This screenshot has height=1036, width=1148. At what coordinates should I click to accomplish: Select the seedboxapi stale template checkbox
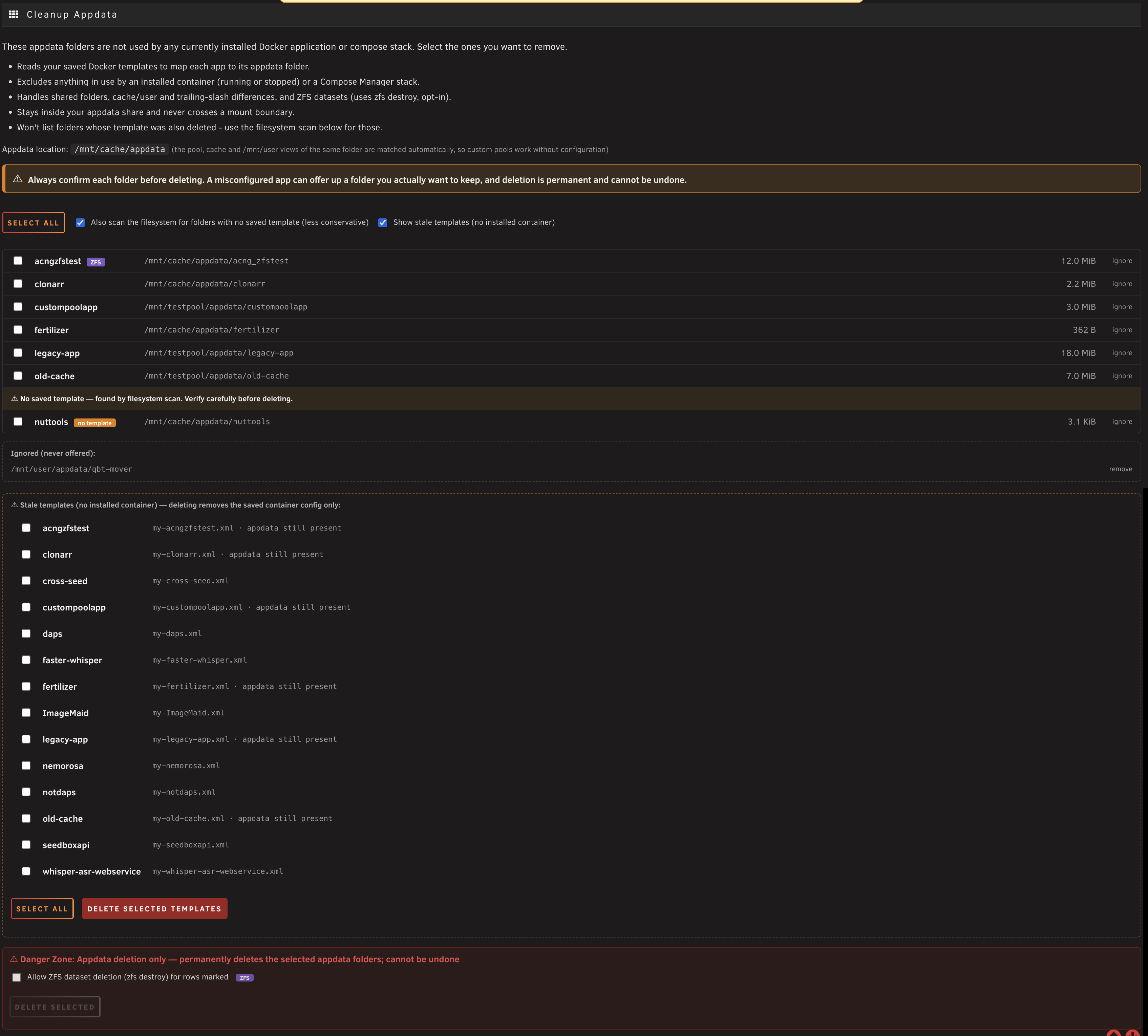[26, 845]
